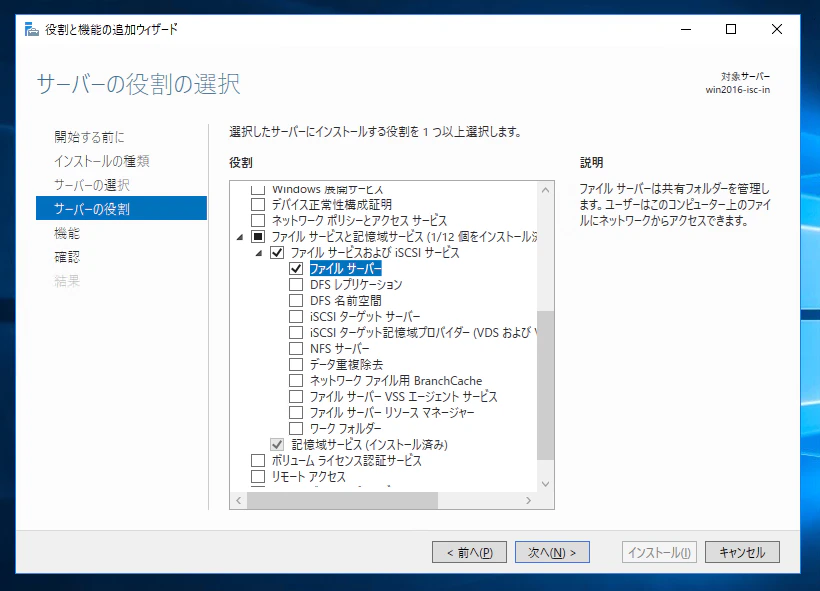Check ファイル サーバー VSS エージェント サービス checkbox
Screen dimensions: 820x591
click(296, 396)
